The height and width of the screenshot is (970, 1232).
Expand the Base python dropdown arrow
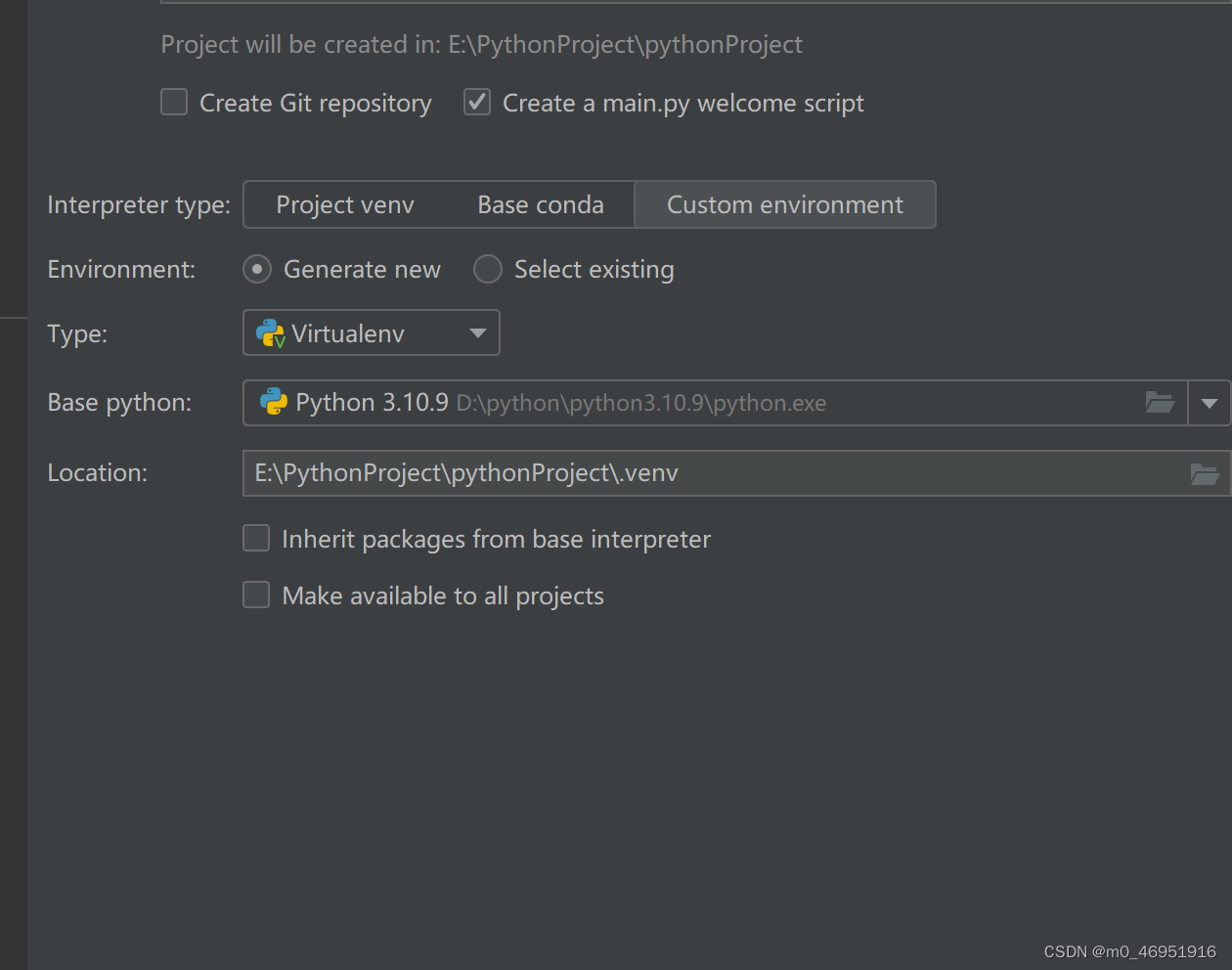(x=1210, y=402)
